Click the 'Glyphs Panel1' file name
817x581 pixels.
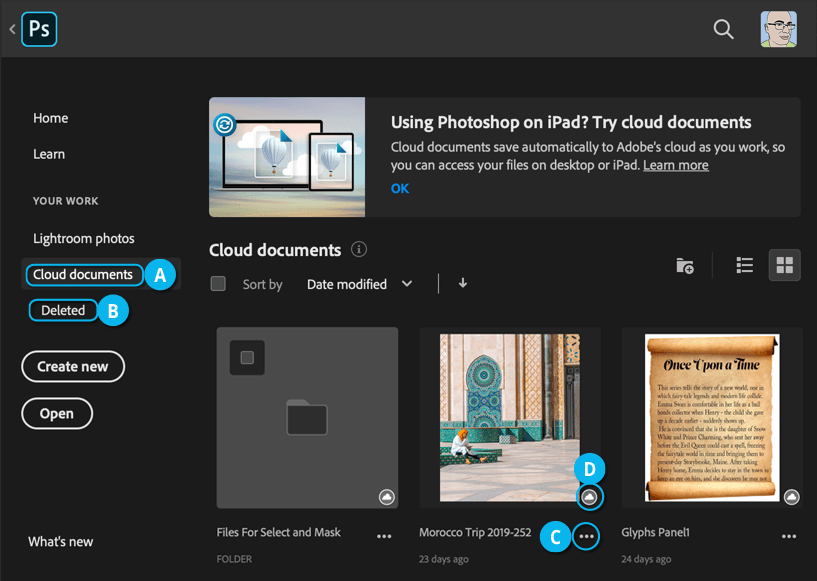coord(655,533)
